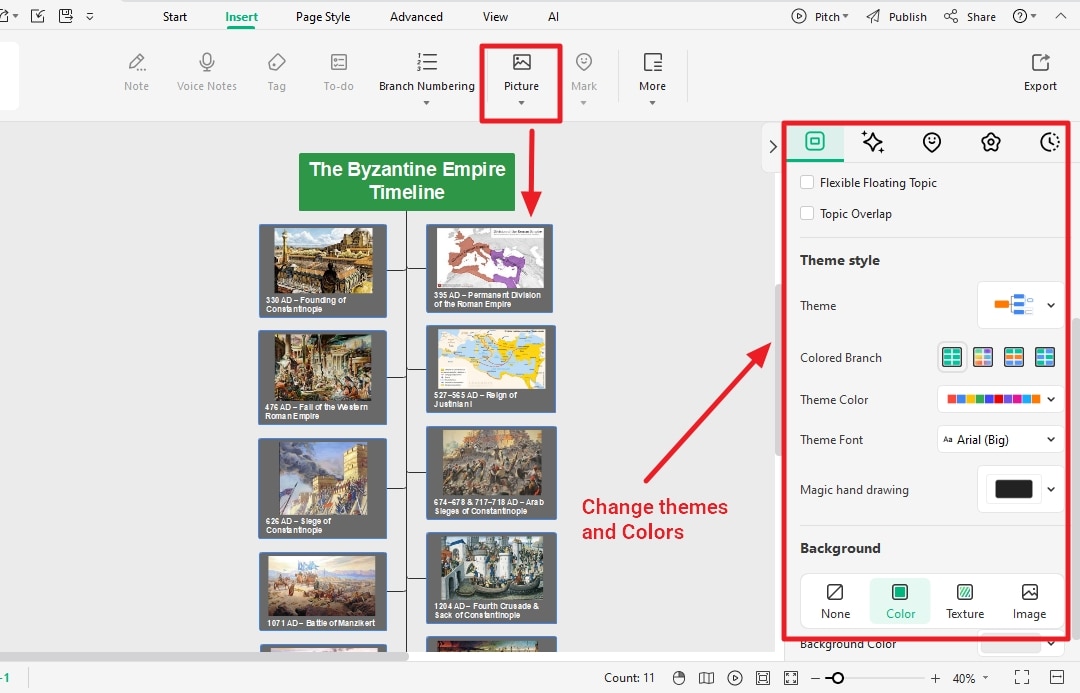The height and width of the screenshot is (693, 1080).
Task: Open the flower clipart panel tab
Action: (x=990, y=142)
